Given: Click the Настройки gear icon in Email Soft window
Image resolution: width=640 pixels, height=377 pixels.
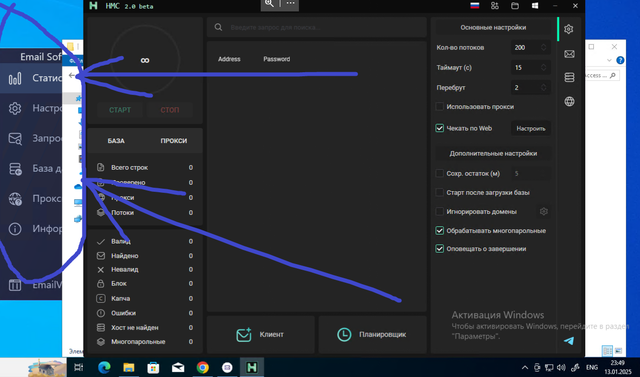Looking at the screenshot, I should [x=15, y=108].
